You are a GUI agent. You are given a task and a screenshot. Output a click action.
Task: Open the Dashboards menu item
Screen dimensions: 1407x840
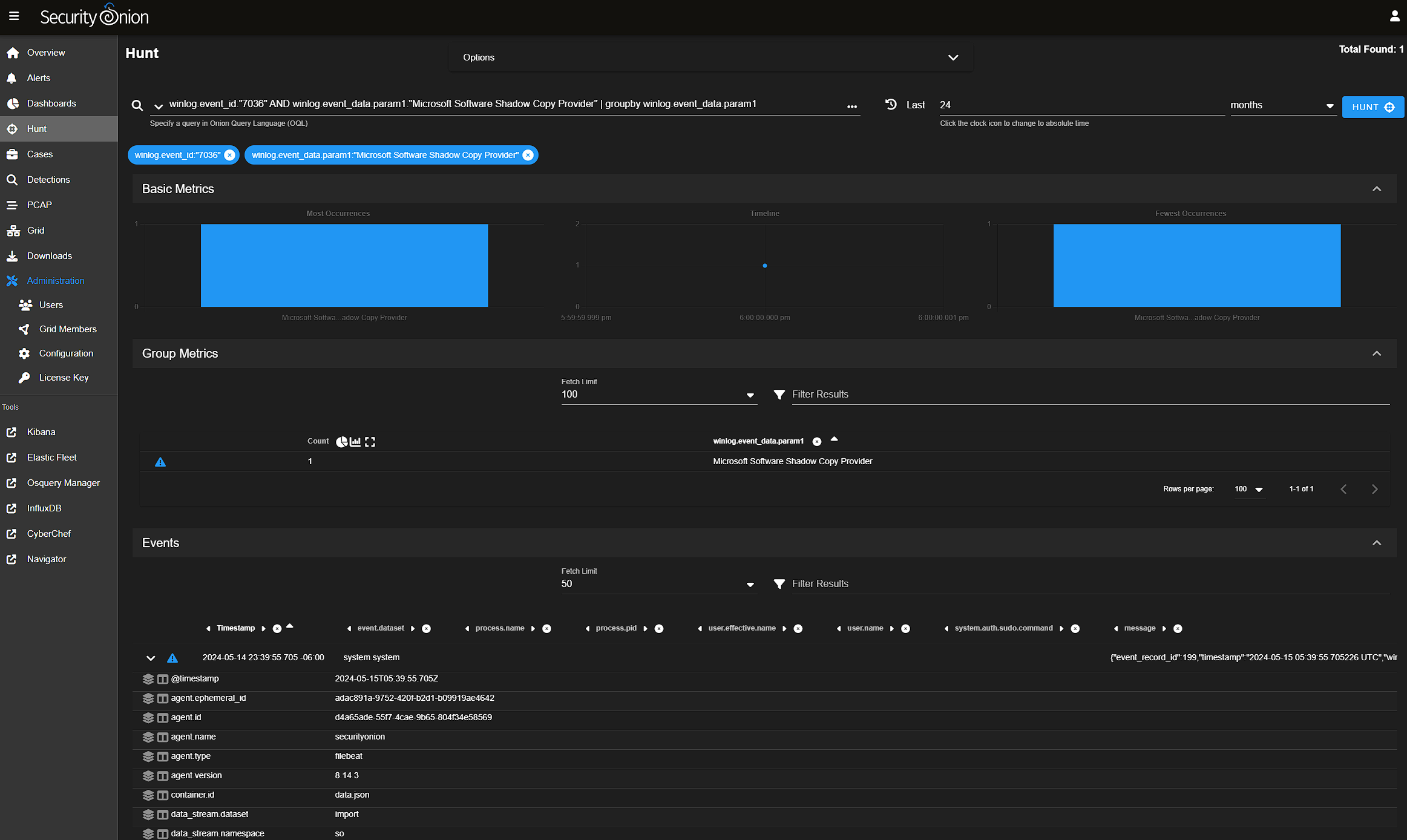[51, 103]
